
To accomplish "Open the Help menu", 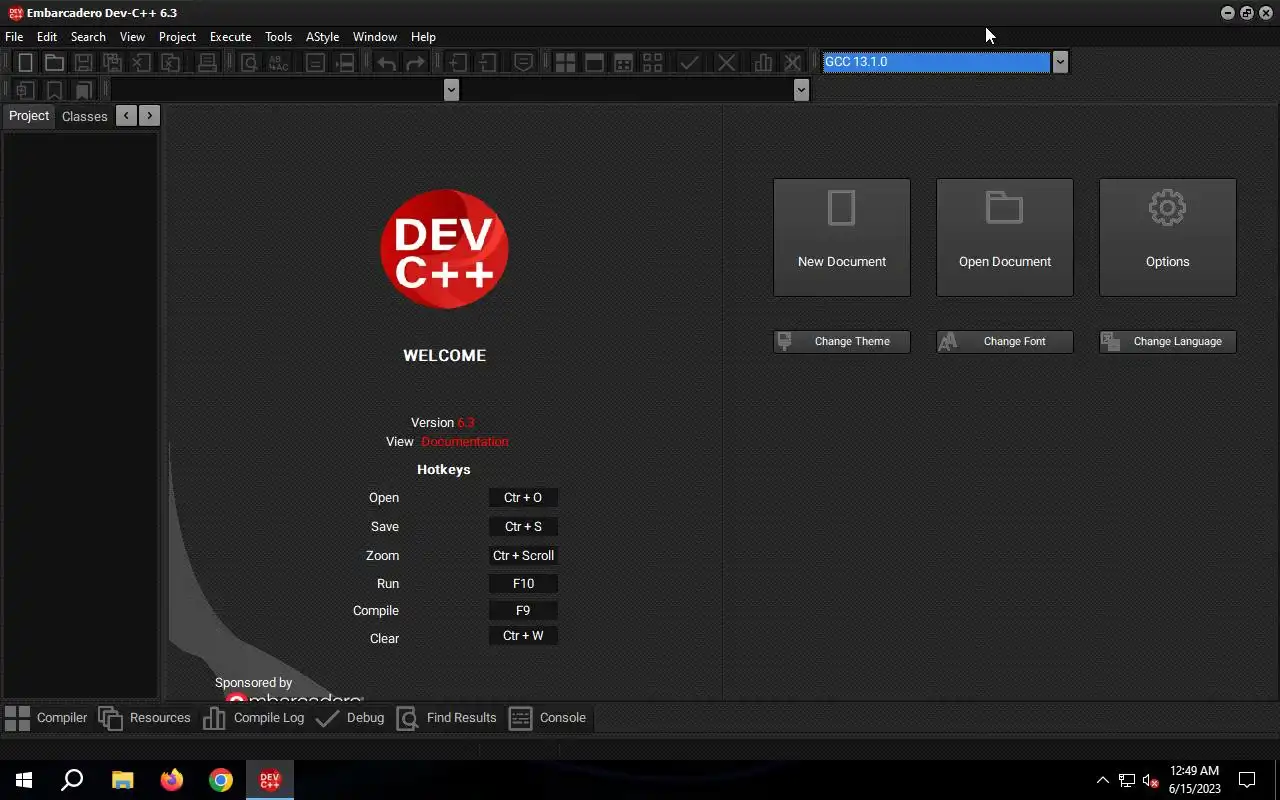I will [423, 36].
